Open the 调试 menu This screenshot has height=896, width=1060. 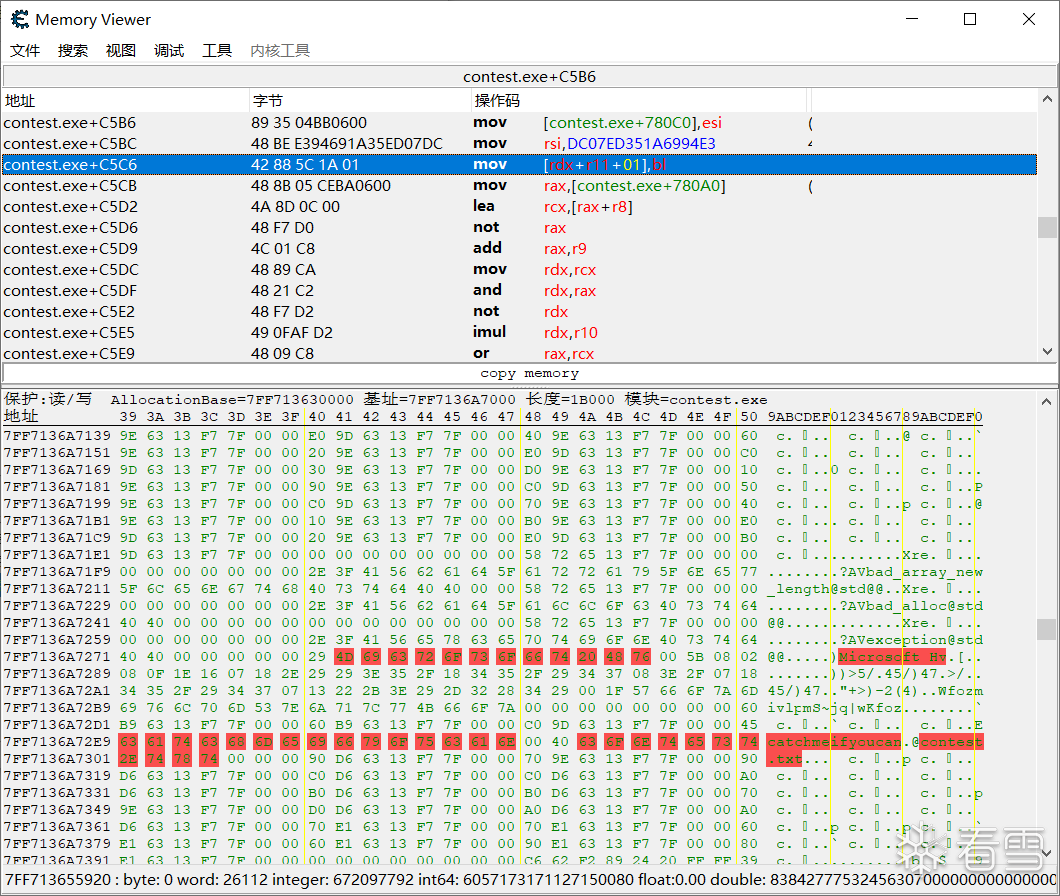pyautogui.click(x=168, y=51)
